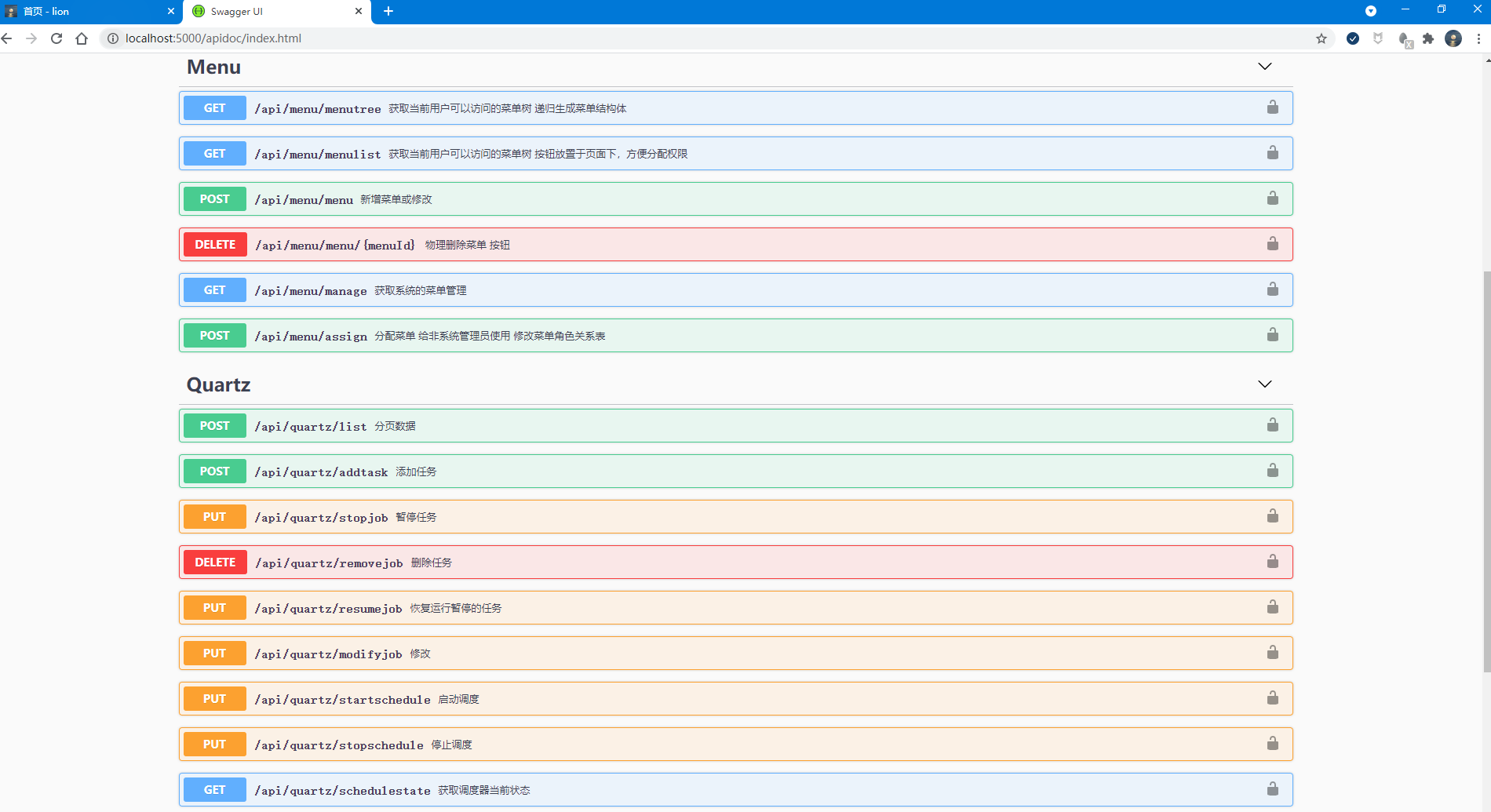
Task: Reload the page with the refresh icon
Action: (57, 38)
